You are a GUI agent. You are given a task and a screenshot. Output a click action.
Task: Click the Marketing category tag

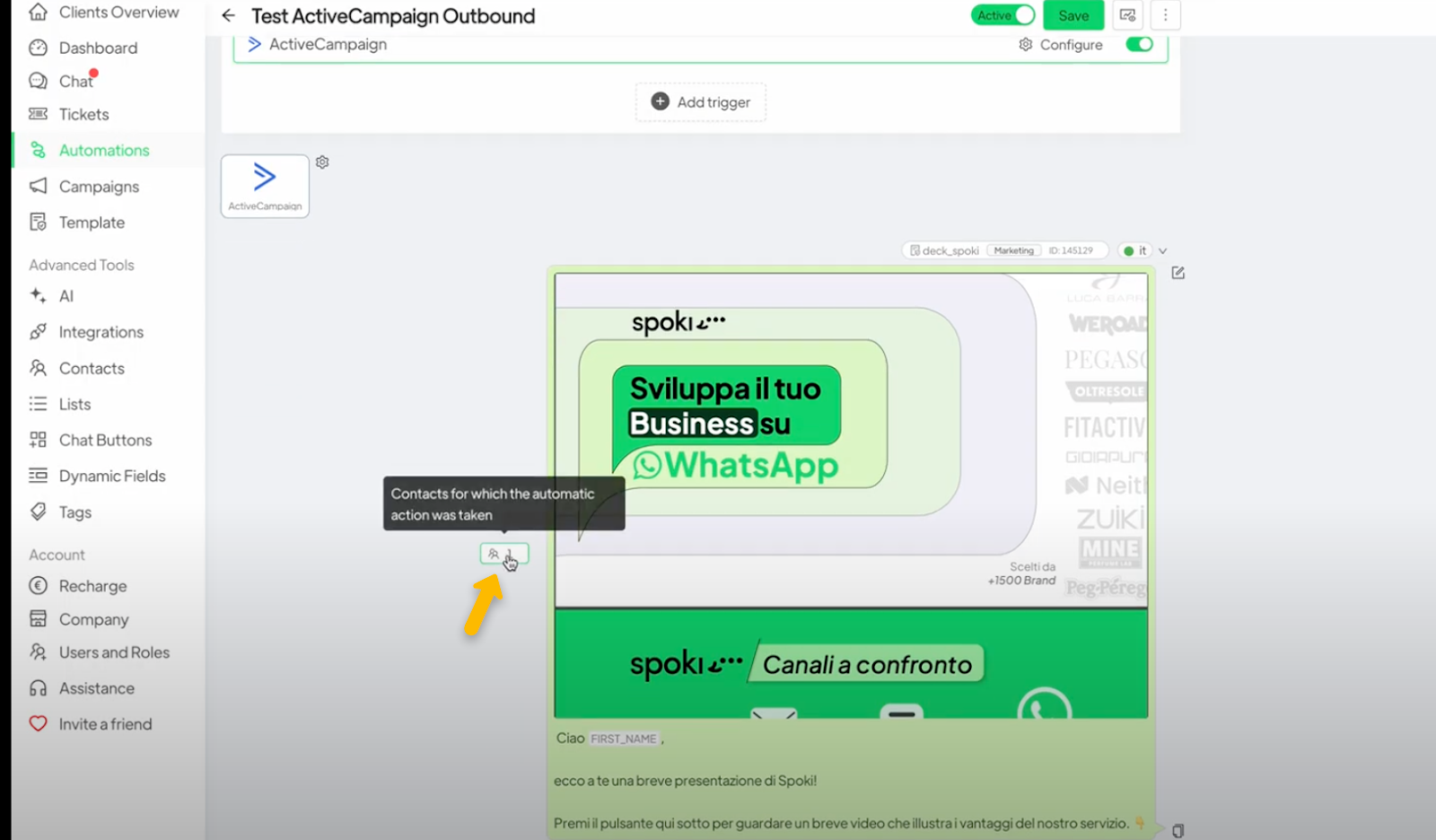click(x=1013, y=250)
